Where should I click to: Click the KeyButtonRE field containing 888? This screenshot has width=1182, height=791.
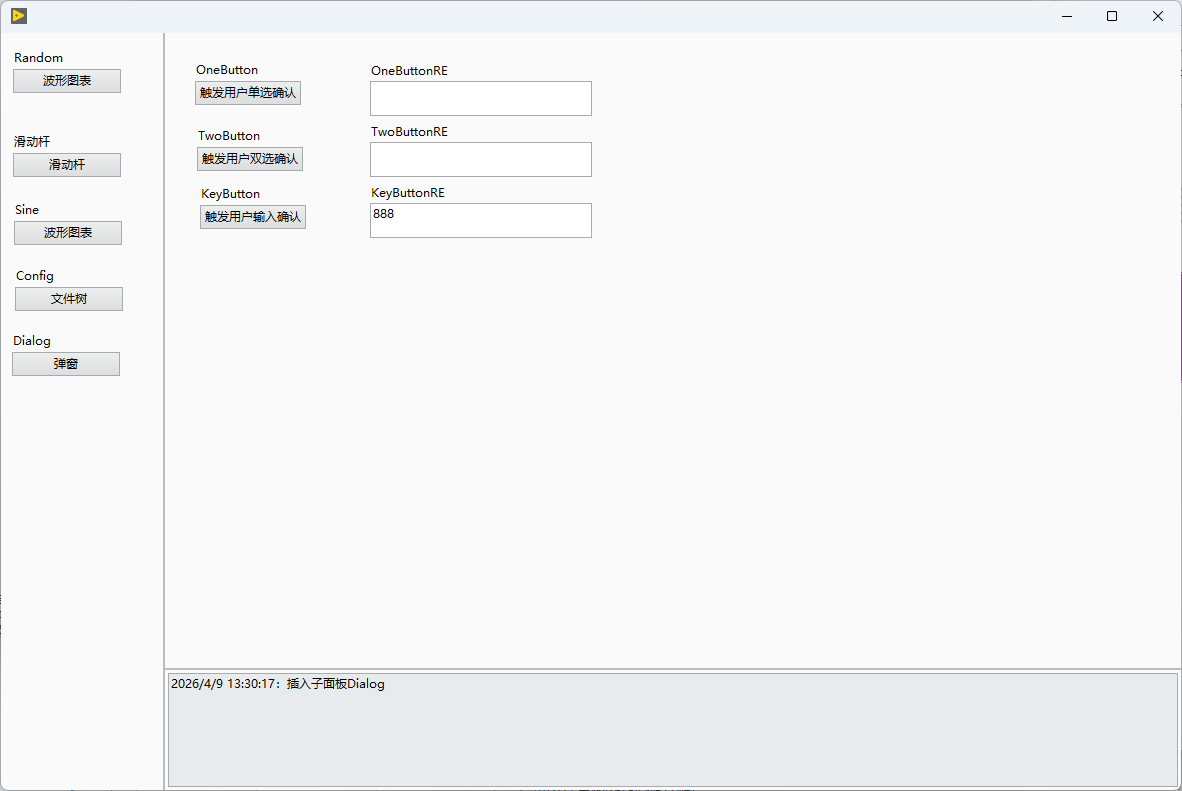[481, 220]
